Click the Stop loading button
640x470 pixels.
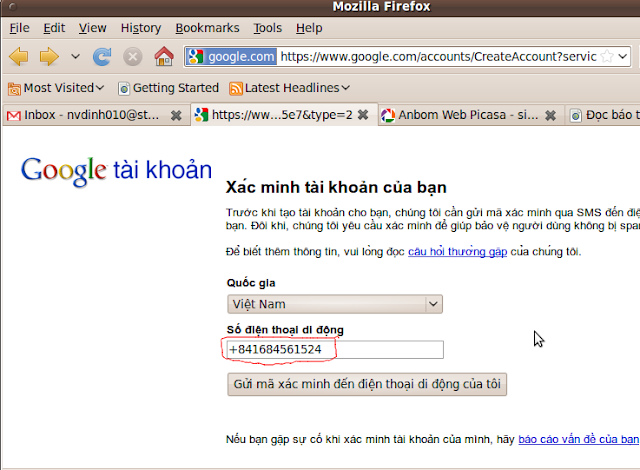(x=133, y=56)
